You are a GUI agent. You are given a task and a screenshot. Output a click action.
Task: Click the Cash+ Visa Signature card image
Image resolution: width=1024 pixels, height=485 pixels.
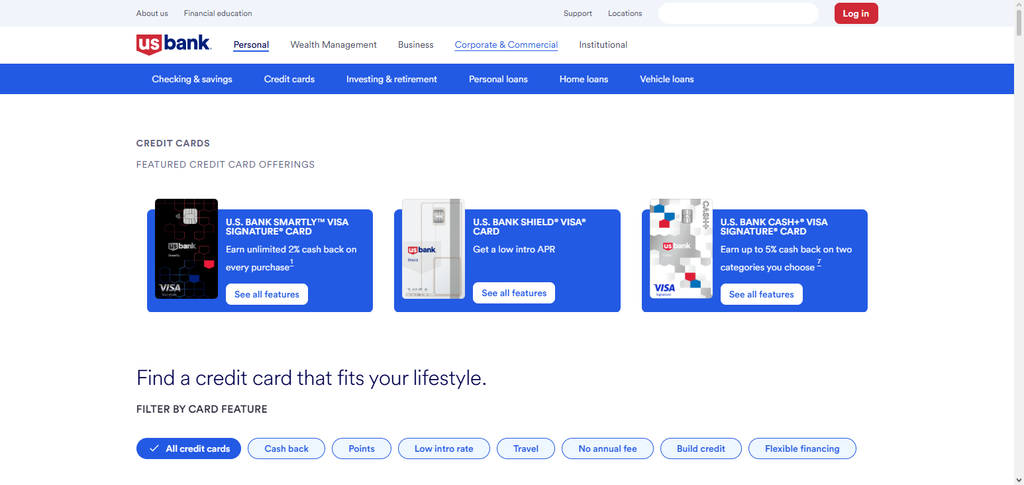tap(680, 249)
